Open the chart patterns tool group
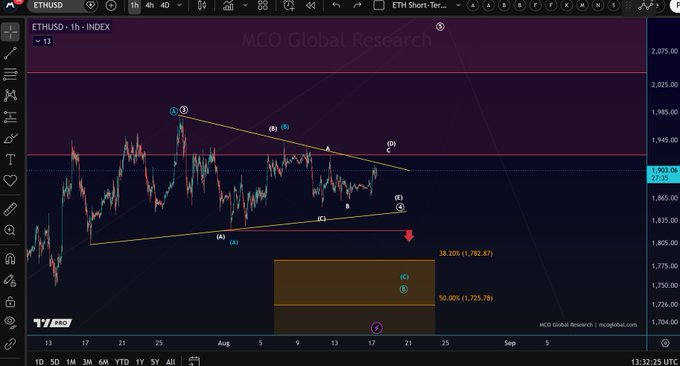Viewport: 680px width, 366px height. (10, 95)
